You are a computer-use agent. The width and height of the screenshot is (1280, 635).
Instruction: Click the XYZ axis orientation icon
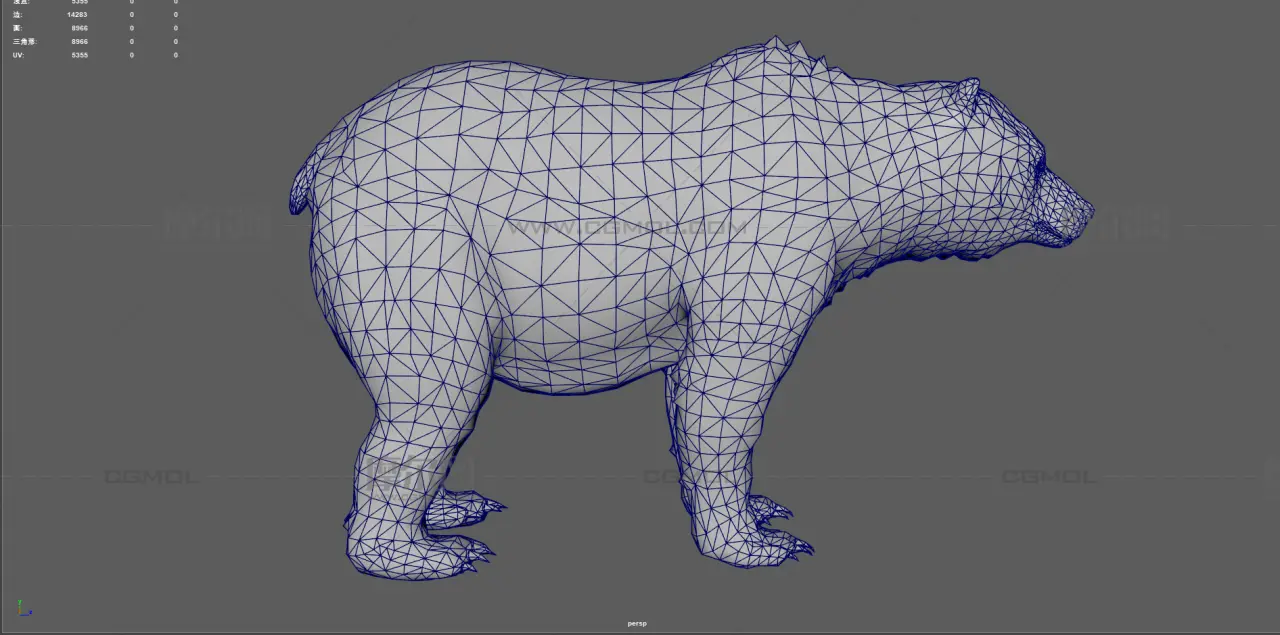click(24, 608)
